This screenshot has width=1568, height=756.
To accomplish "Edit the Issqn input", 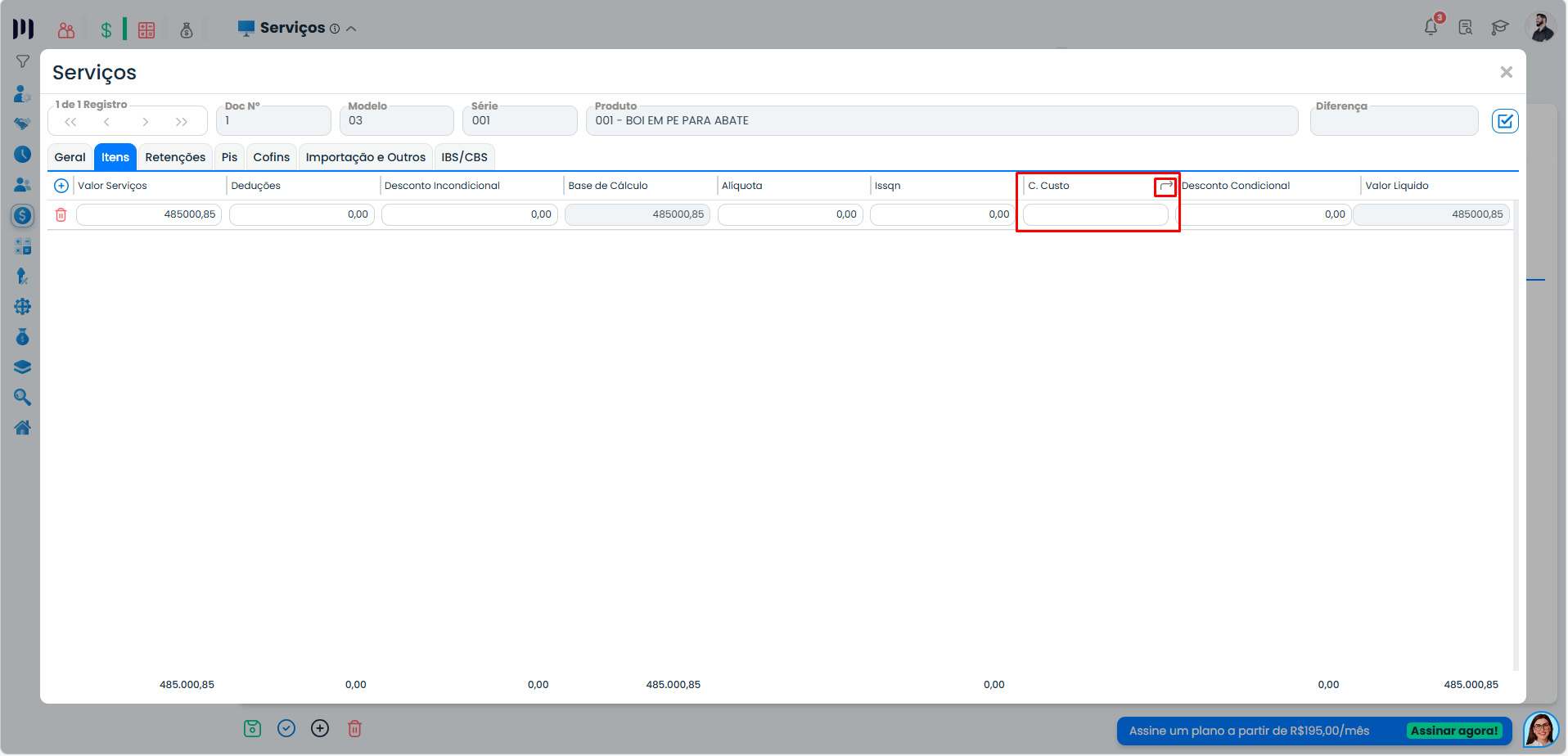I will coord(943,214).
